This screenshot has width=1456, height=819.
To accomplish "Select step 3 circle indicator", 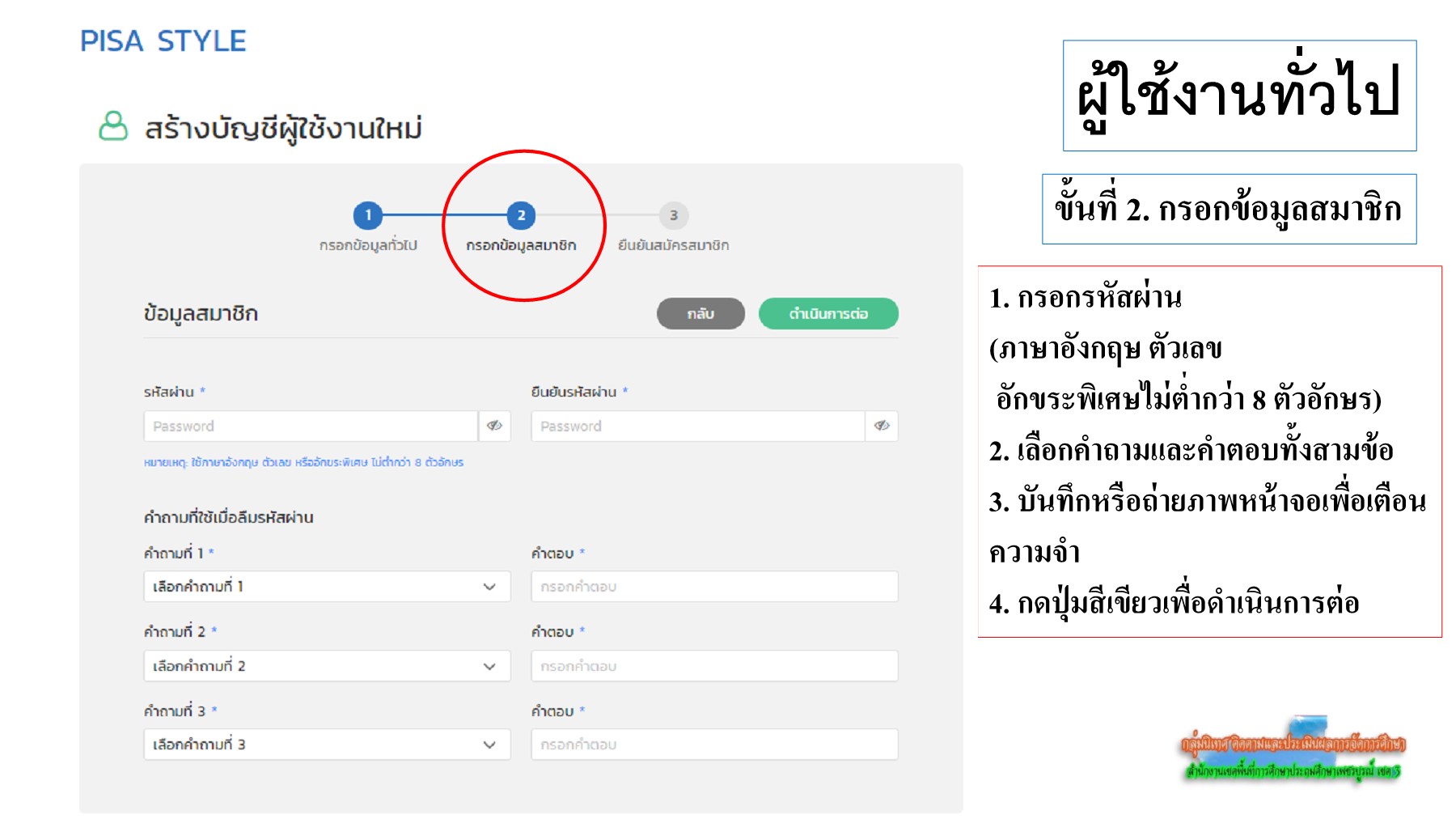I will [676, 216].
